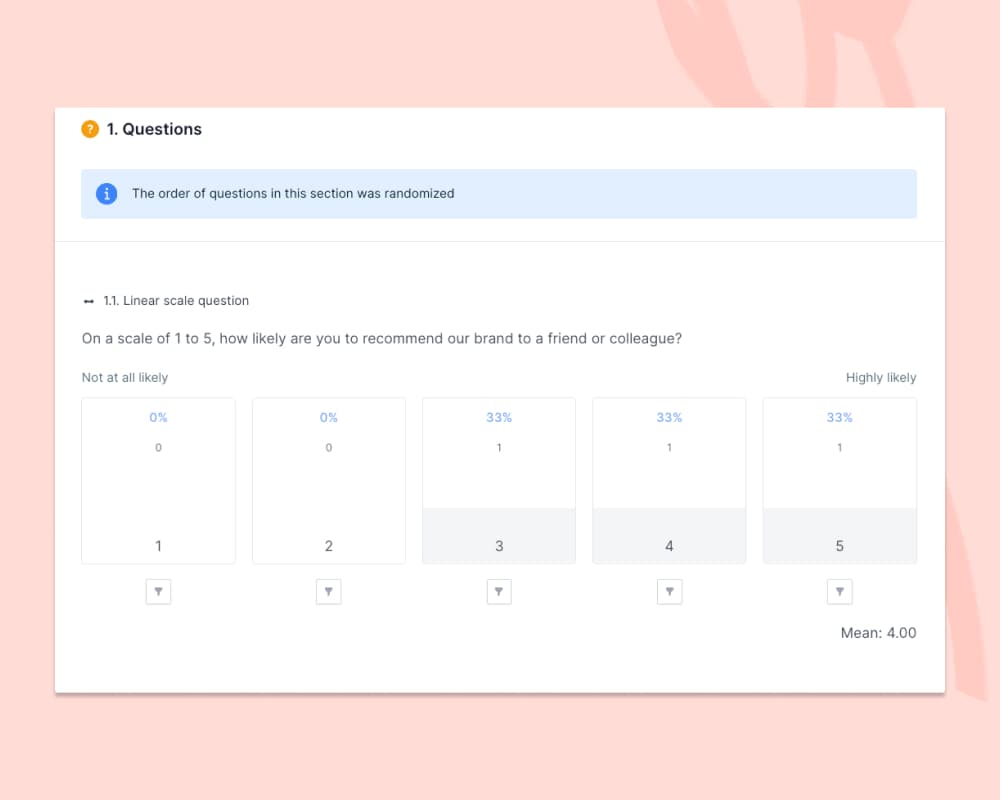Click the Mean: 4.00 summary text
This screenshot has height=800, width=1000.
879,633
